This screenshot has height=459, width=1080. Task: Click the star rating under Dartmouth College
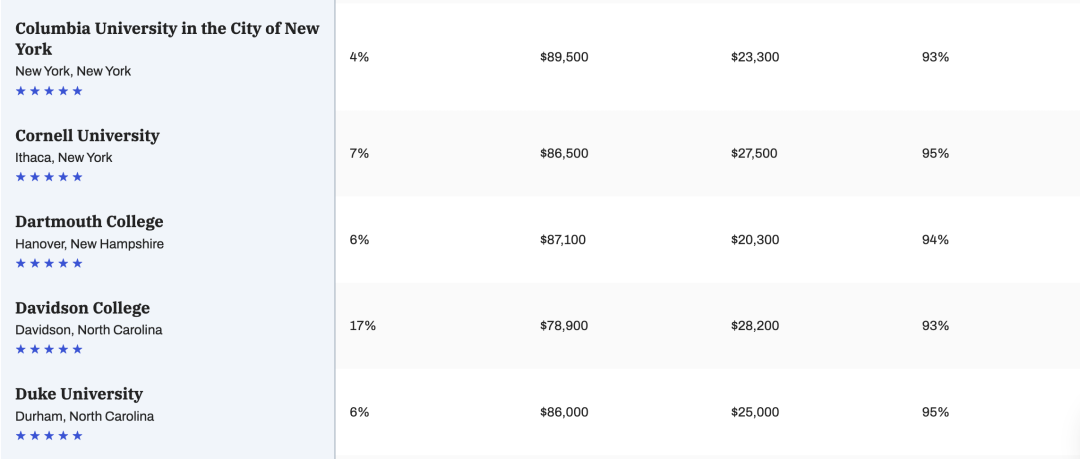point(49,263)
